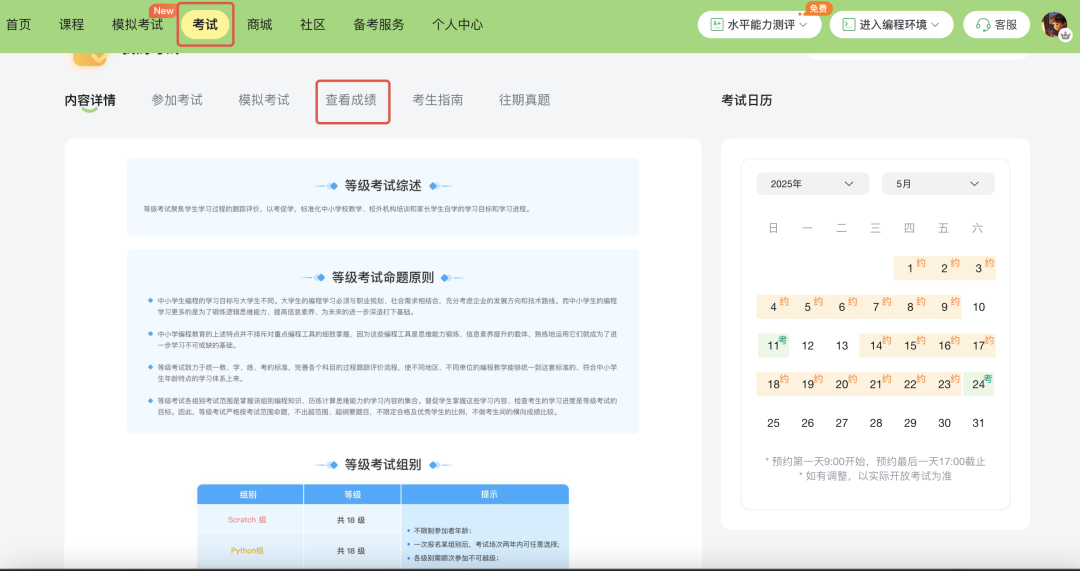Viewport: 1080px width, 571px height.
Task: Click the New badge above 模拟考试
Action: click(x=163, y=10)
